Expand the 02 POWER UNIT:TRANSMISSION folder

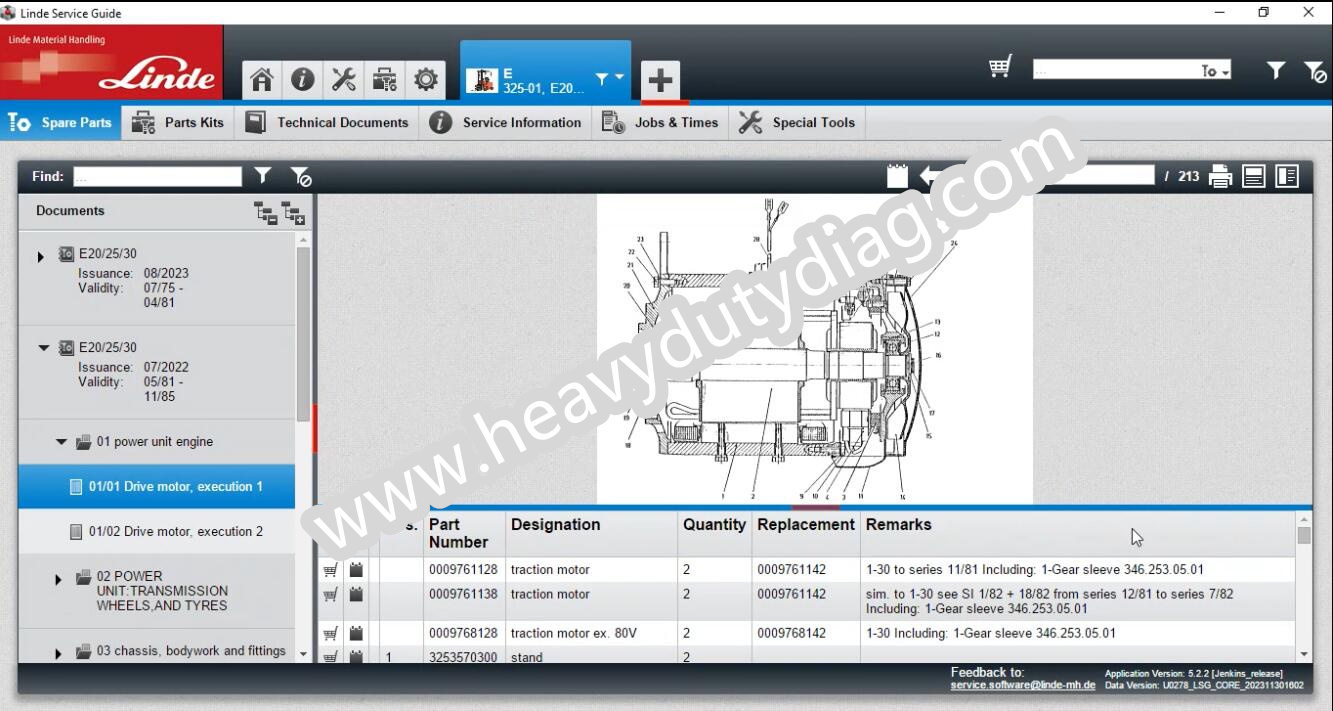coord(58,579)
